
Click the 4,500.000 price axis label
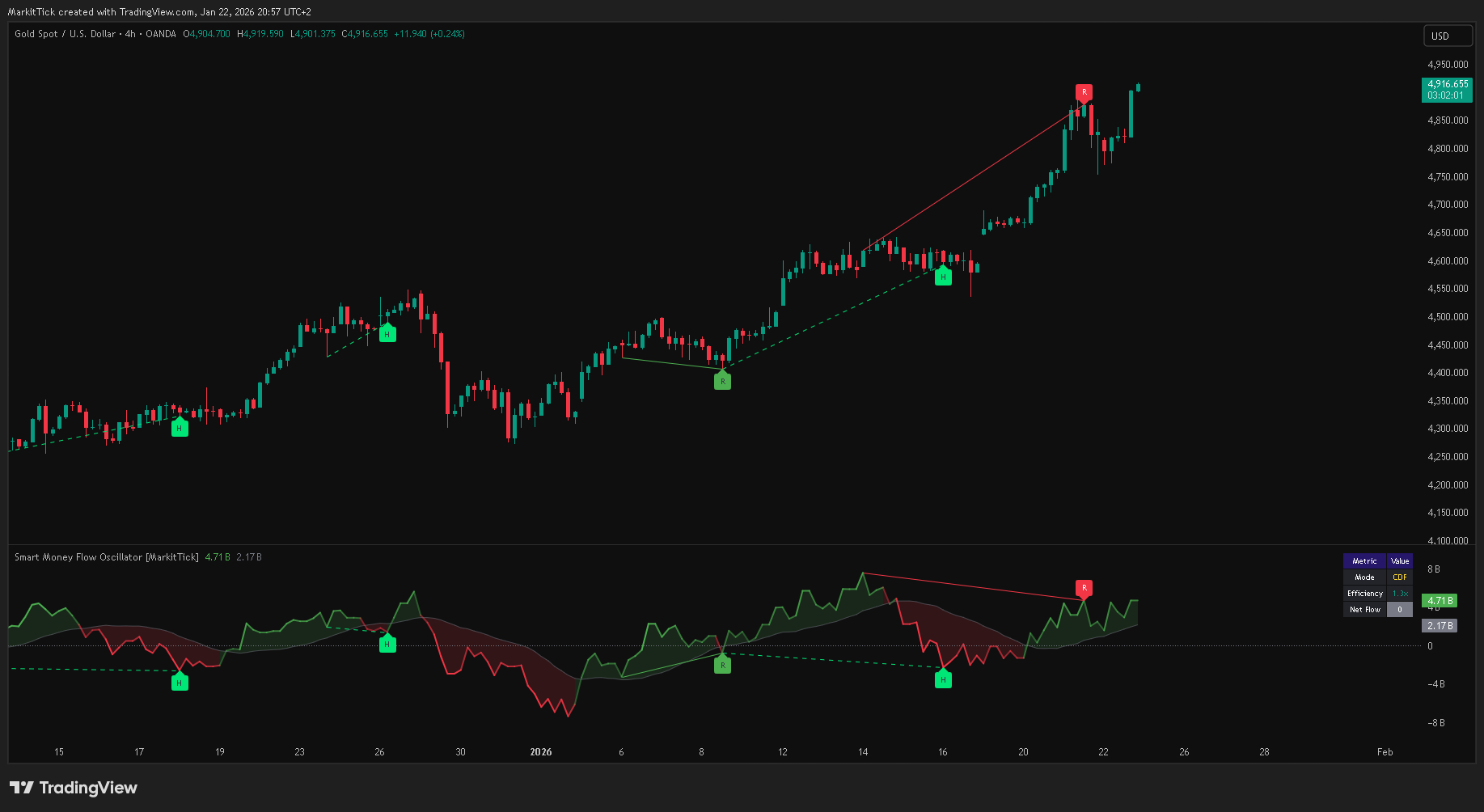1448,317
